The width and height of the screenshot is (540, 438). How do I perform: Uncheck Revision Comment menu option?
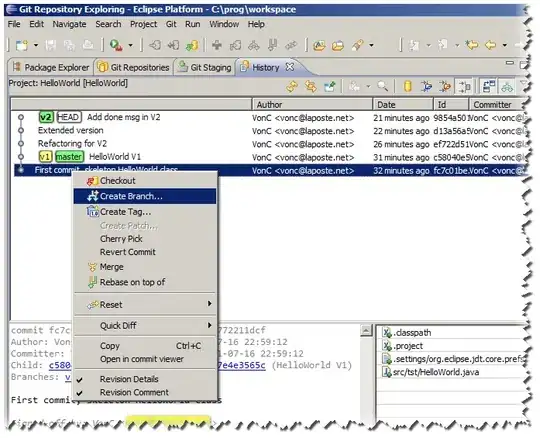tap(145, 392)
